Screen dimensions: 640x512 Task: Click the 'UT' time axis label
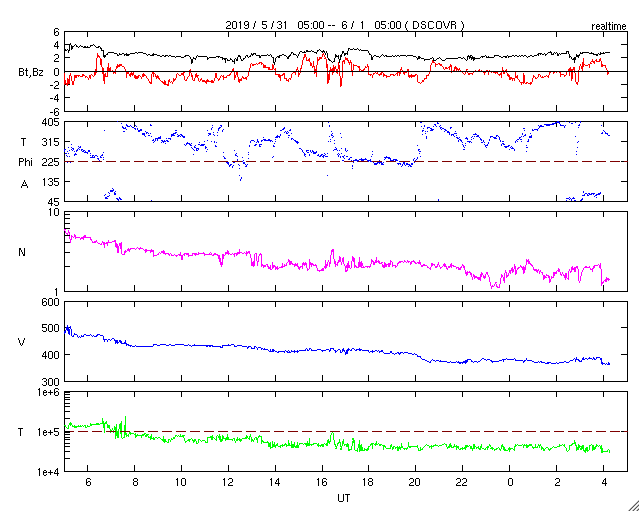coord(344,498)
